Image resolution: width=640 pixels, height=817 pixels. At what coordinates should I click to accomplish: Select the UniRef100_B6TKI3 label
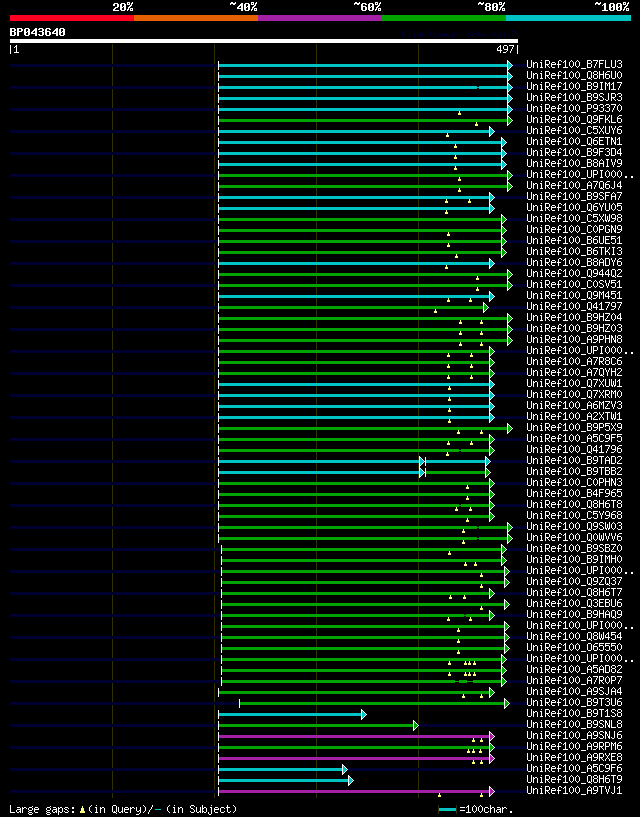574,252
